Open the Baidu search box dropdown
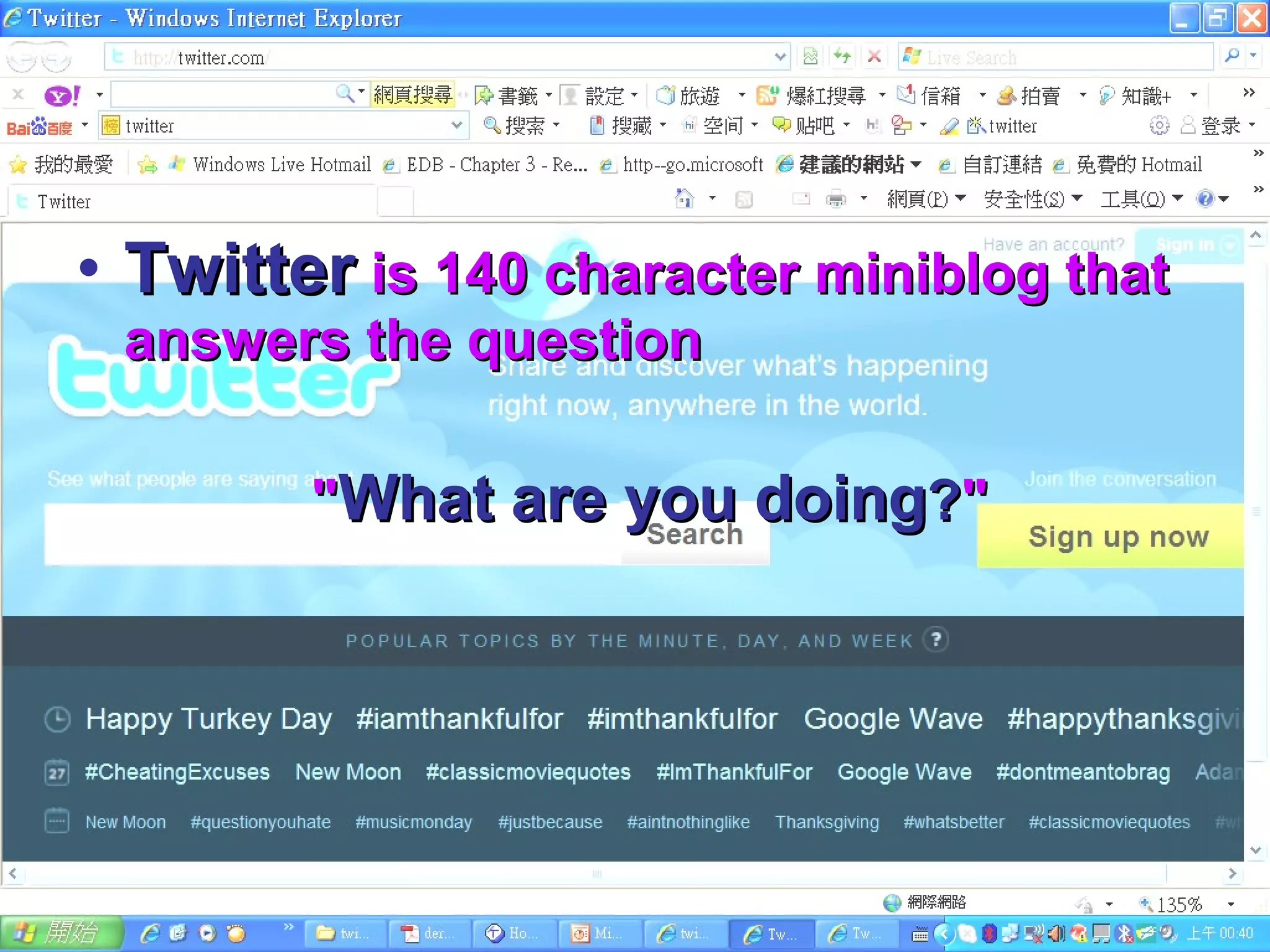 tap(457, 126)
